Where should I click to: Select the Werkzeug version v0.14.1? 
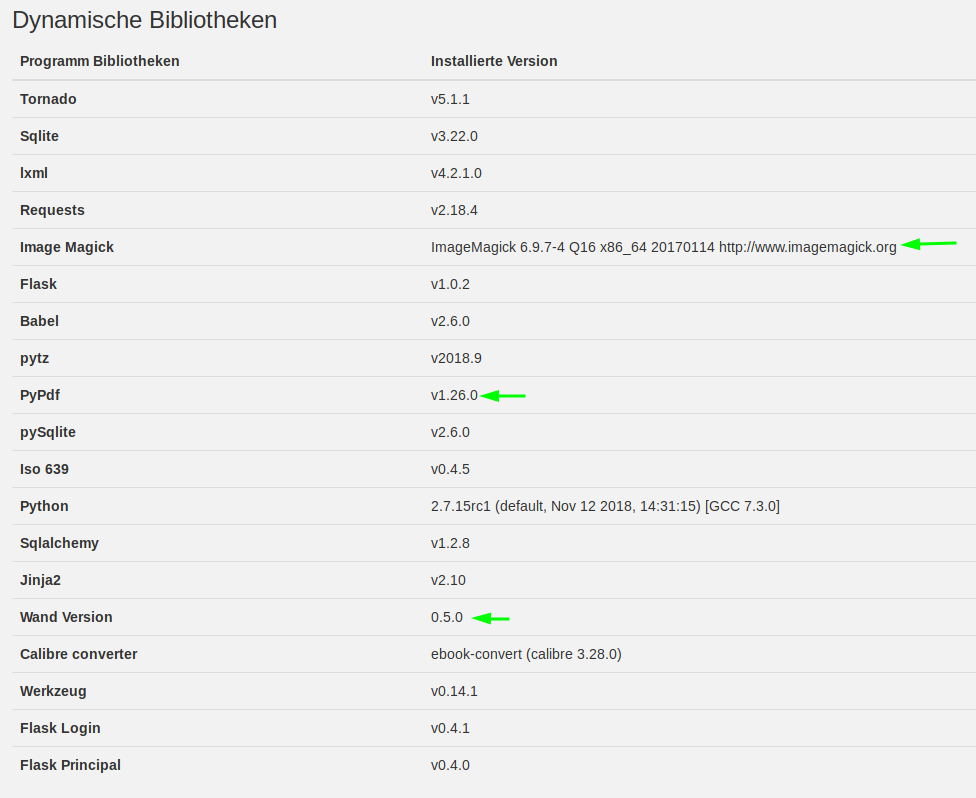(x=454, y=691)
